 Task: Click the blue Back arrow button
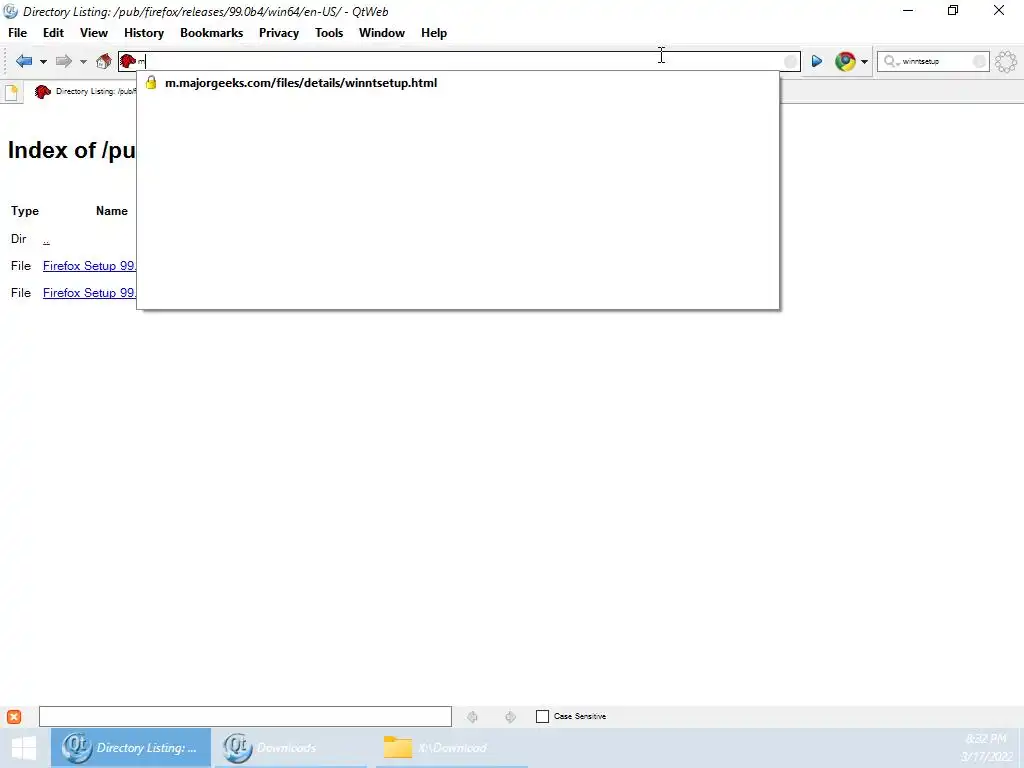pyautogui.click(x=24, y=61)
